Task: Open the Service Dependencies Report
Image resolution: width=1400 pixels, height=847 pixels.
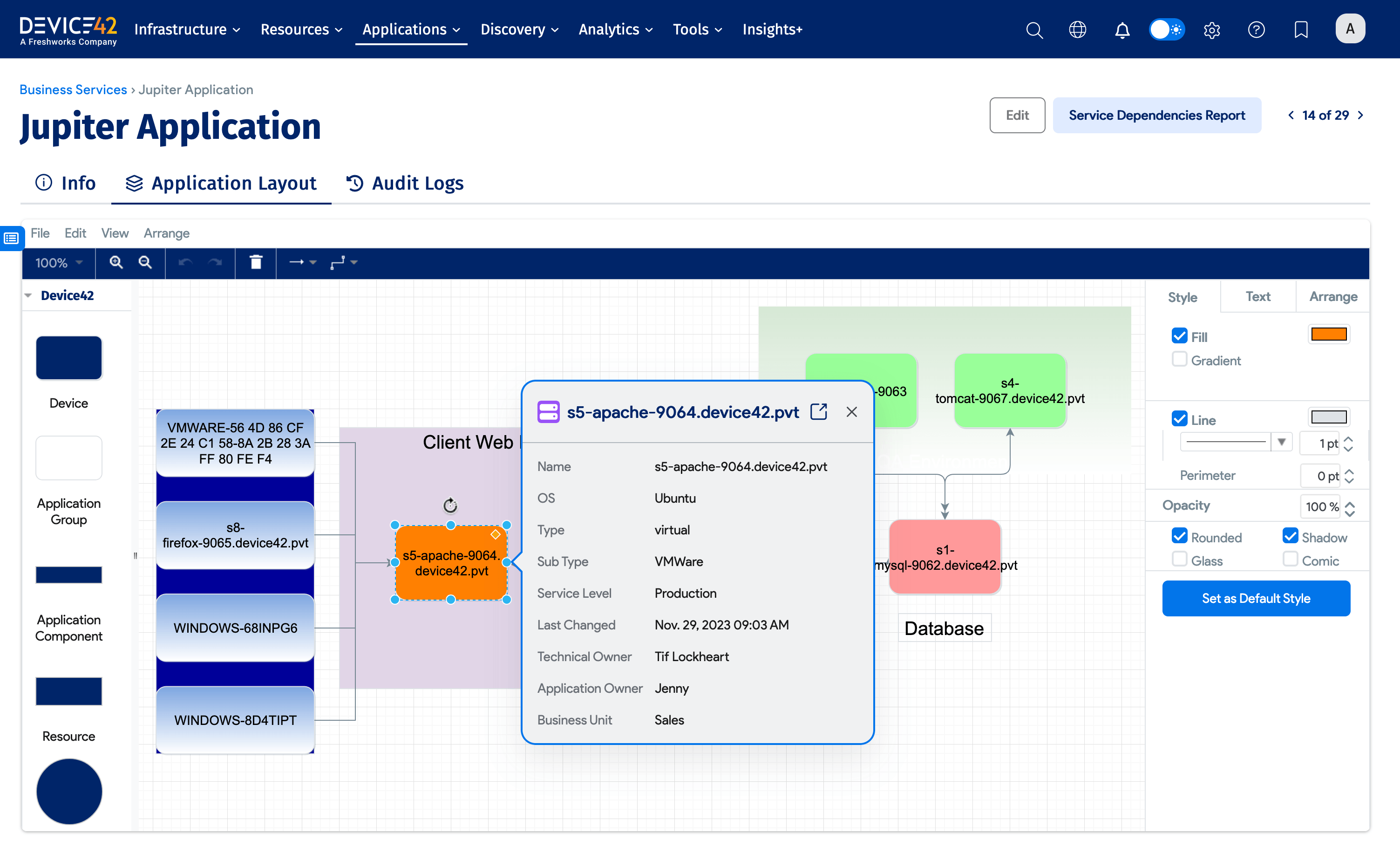Action: point(1157,115)
